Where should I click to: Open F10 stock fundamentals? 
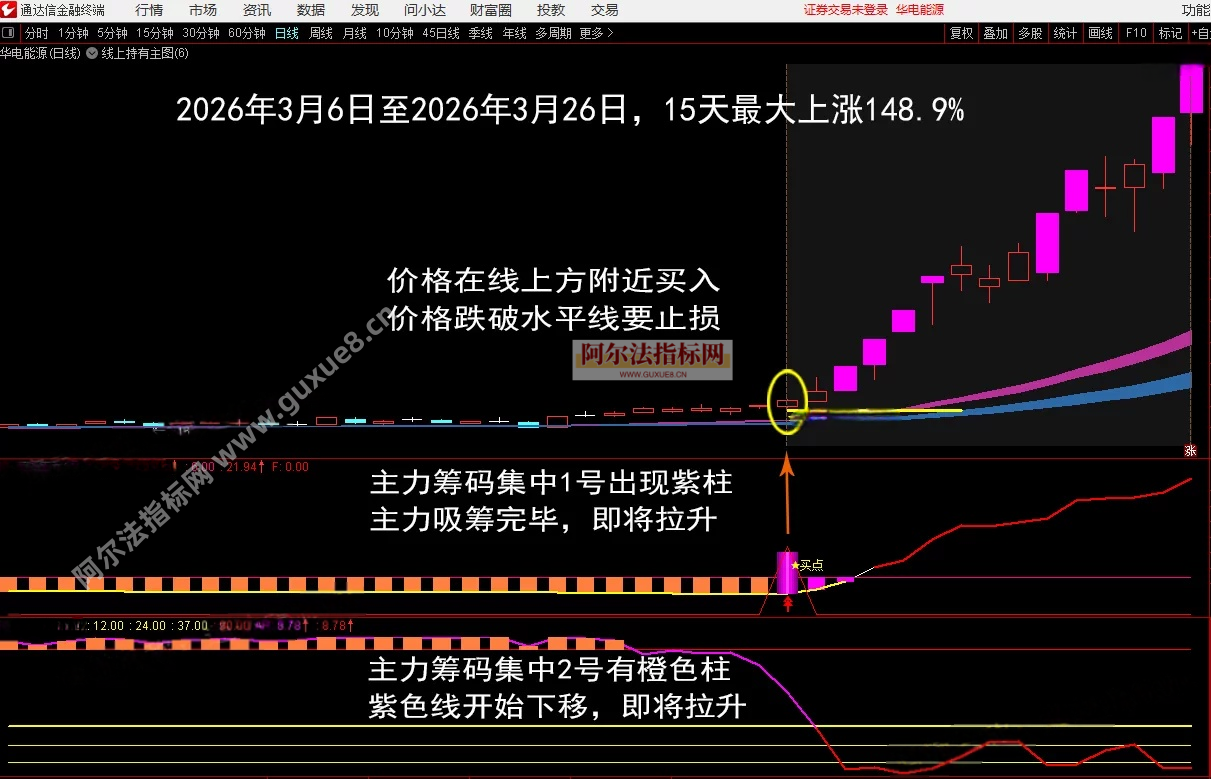1134,32
